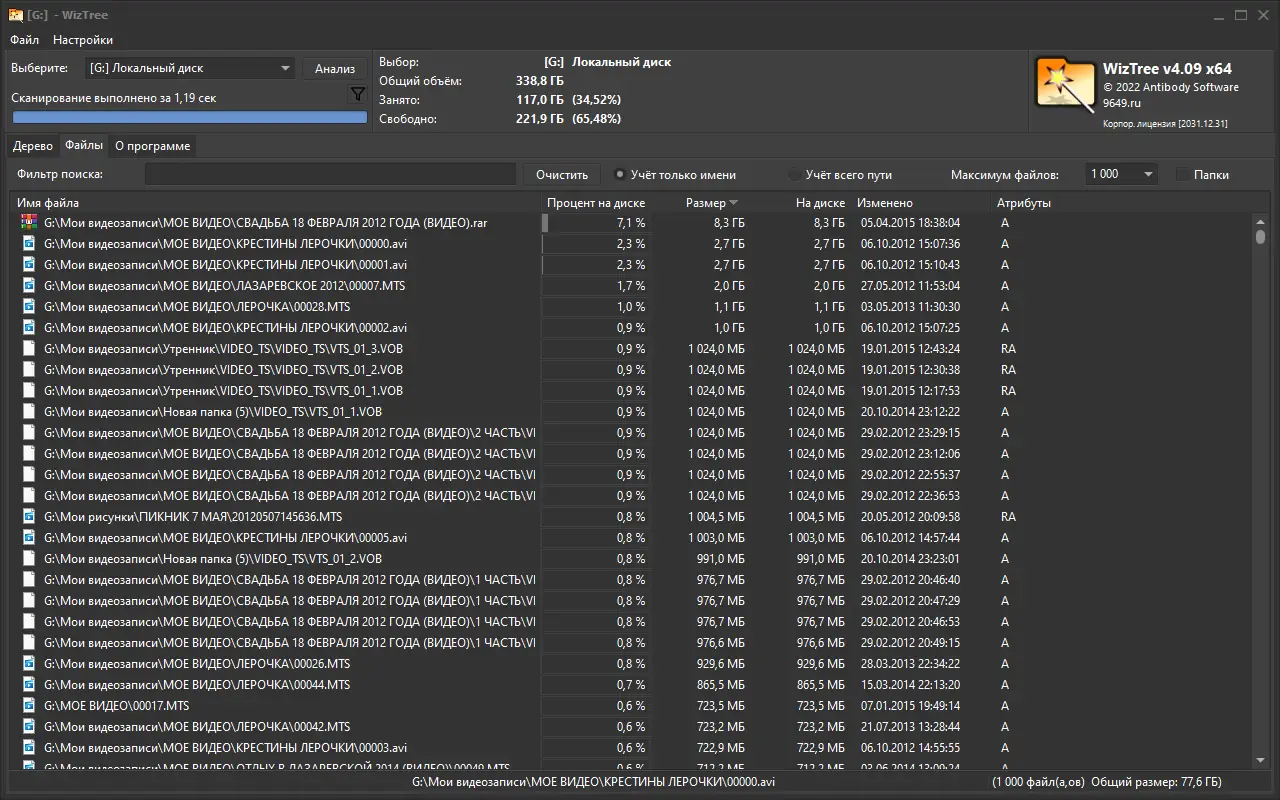The width and height of the screenshot is (1280, 800).
Task: Click the sort arrow on Размер column
Action: (x=732, y=202)
